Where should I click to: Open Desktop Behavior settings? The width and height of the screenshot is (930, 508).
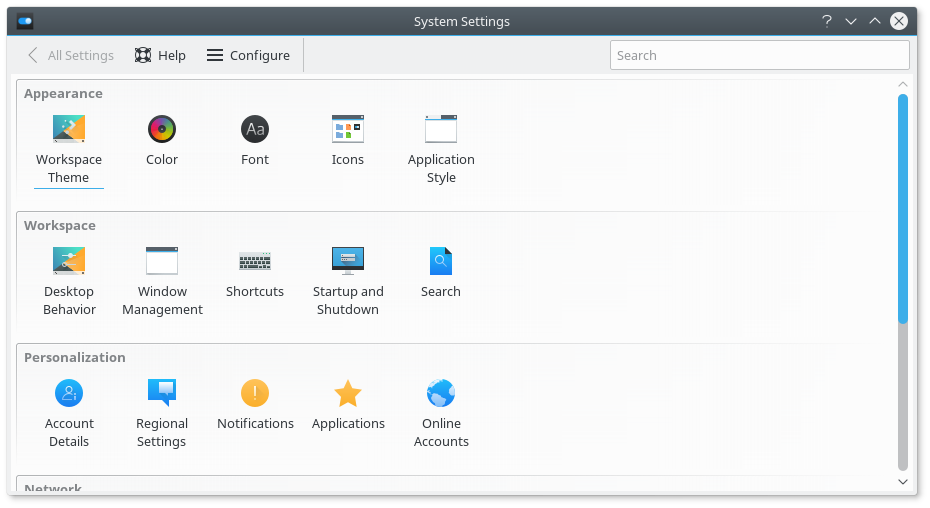(x=69, y=281)
